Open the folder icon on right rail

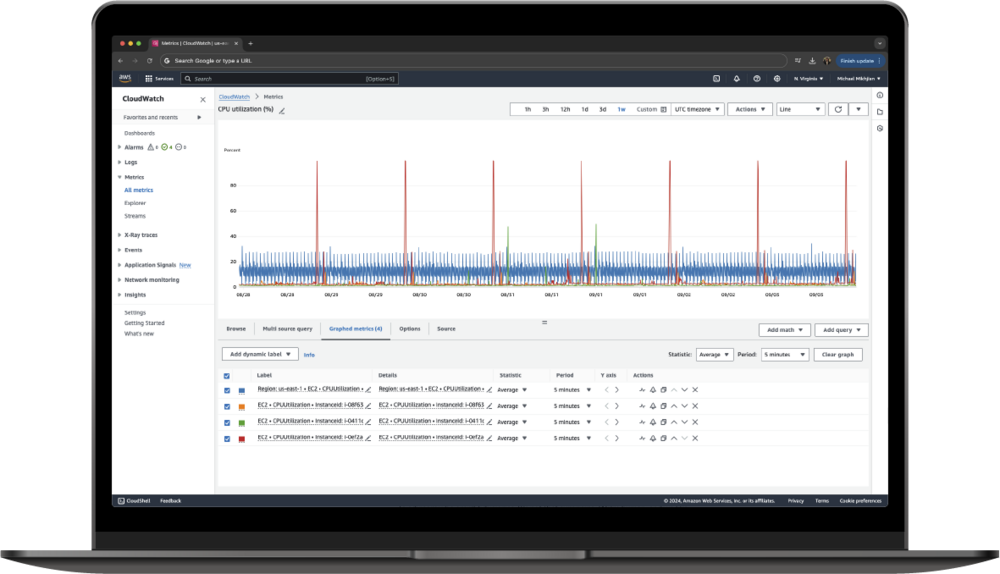click(879, 112)
